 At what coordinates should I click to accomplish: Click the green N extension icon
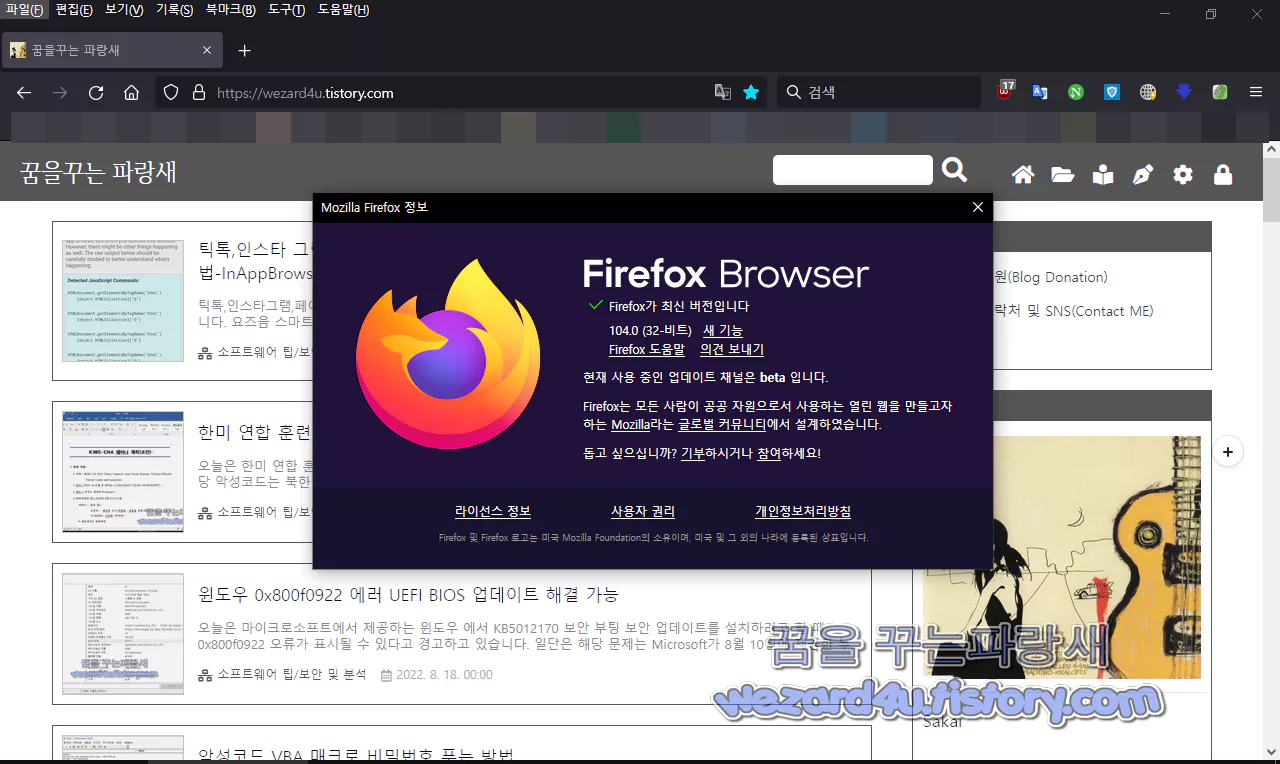[x=1076, y=92]
